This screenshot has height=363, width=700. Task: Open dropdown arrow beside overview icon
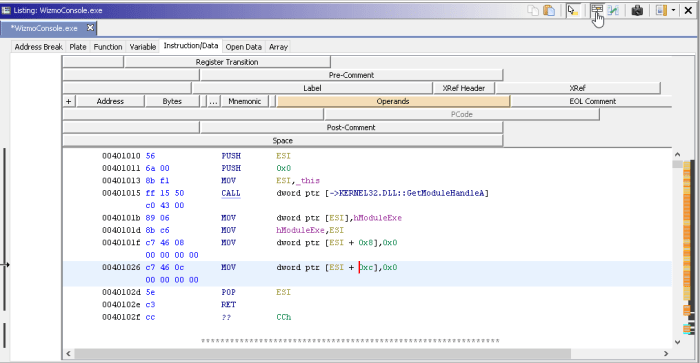point(673,10)
